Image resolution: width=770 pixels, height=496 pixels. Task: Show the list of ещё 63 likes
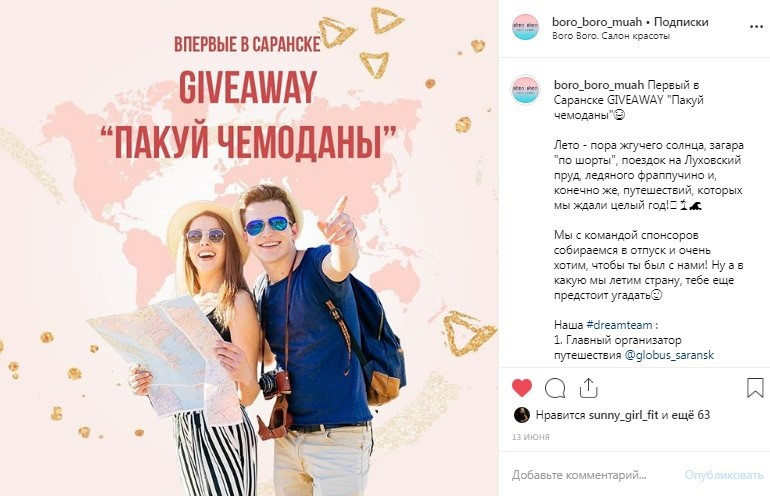click(691, 415)
